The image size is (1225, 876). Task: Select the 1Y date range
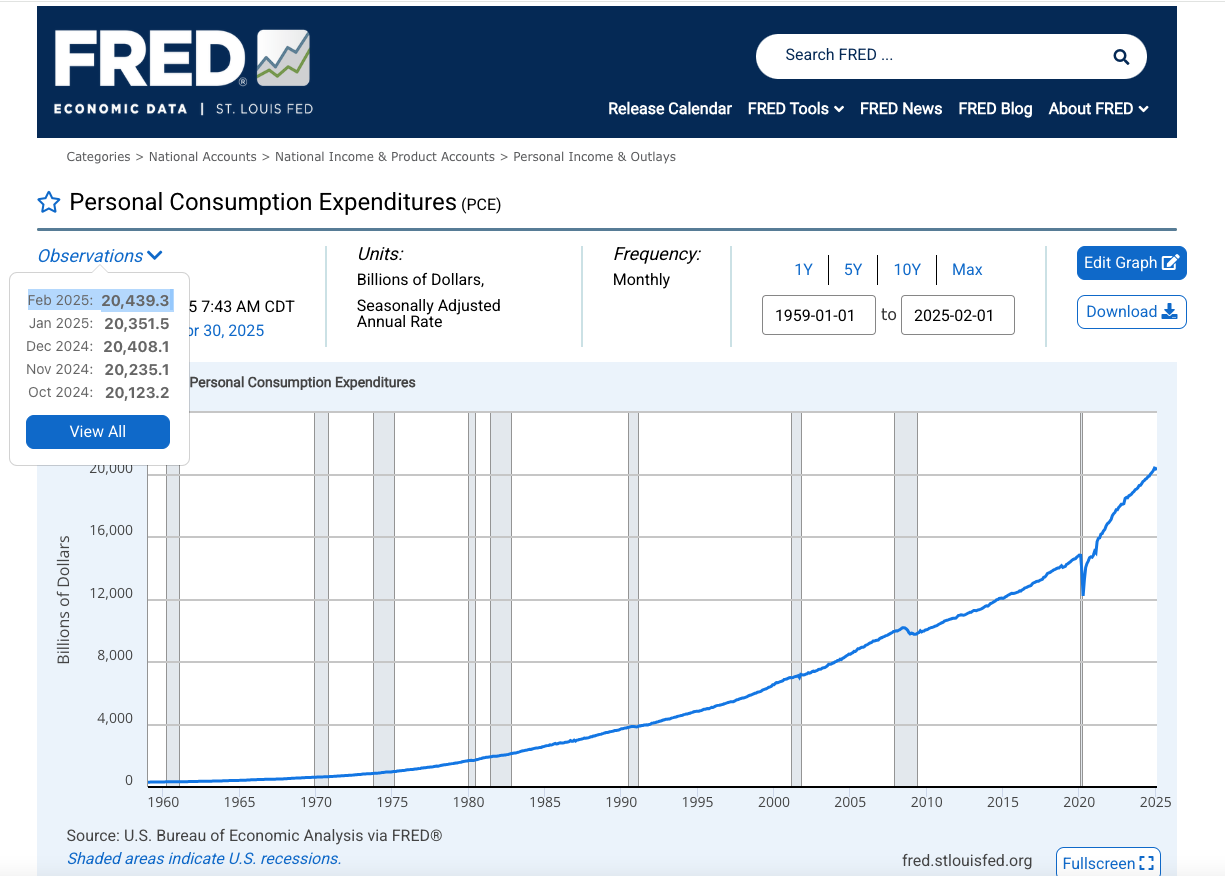click(x=803, y=270)
